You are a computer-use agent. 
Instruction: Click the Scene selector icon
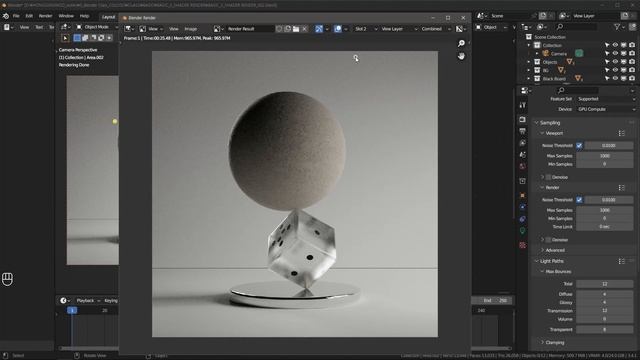[482, 16]
